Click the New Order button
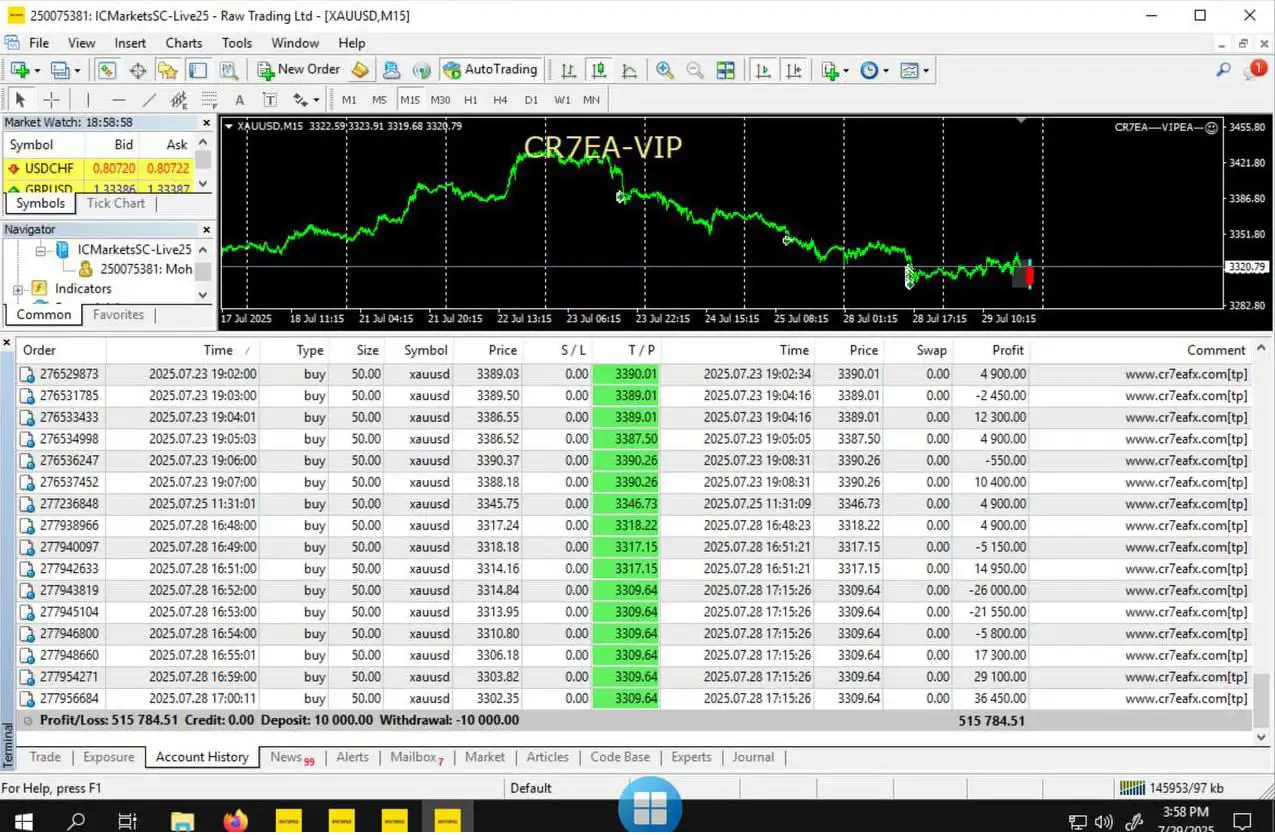1275x835 pixels. (298, 70)
